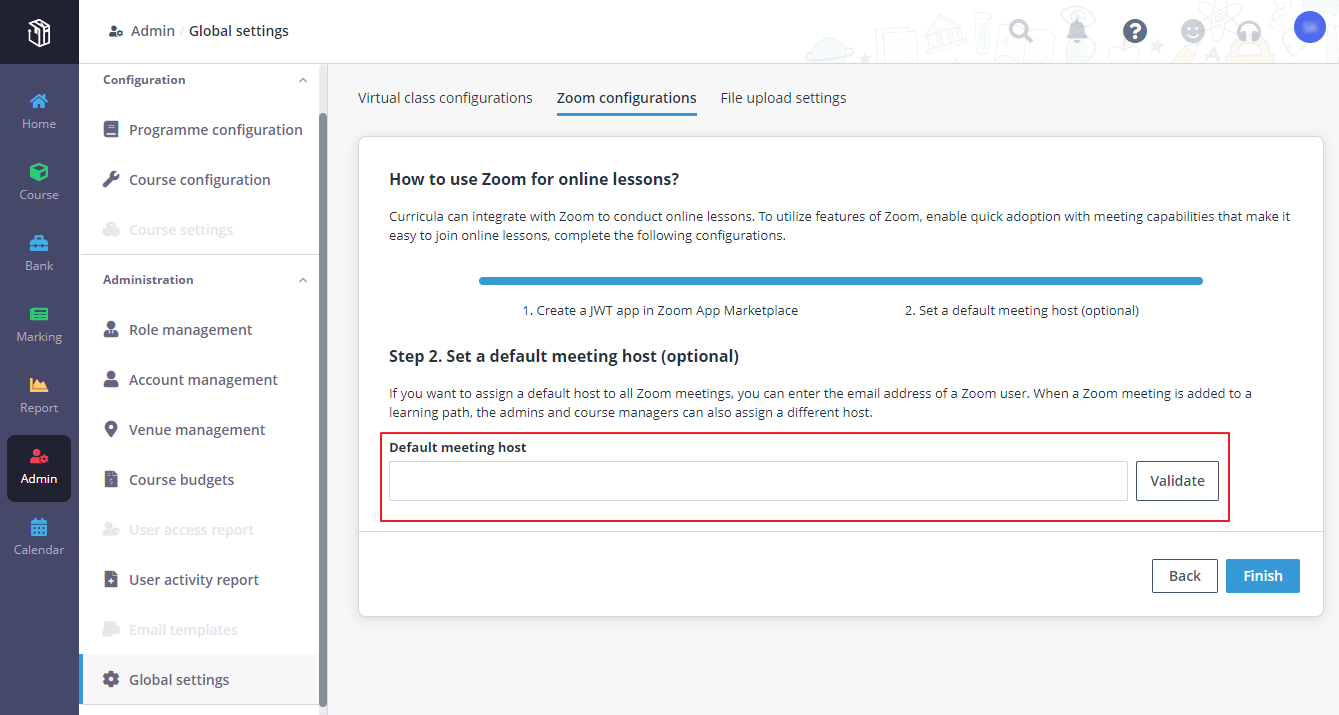Select the Admin navigation icon

(39, 456)
